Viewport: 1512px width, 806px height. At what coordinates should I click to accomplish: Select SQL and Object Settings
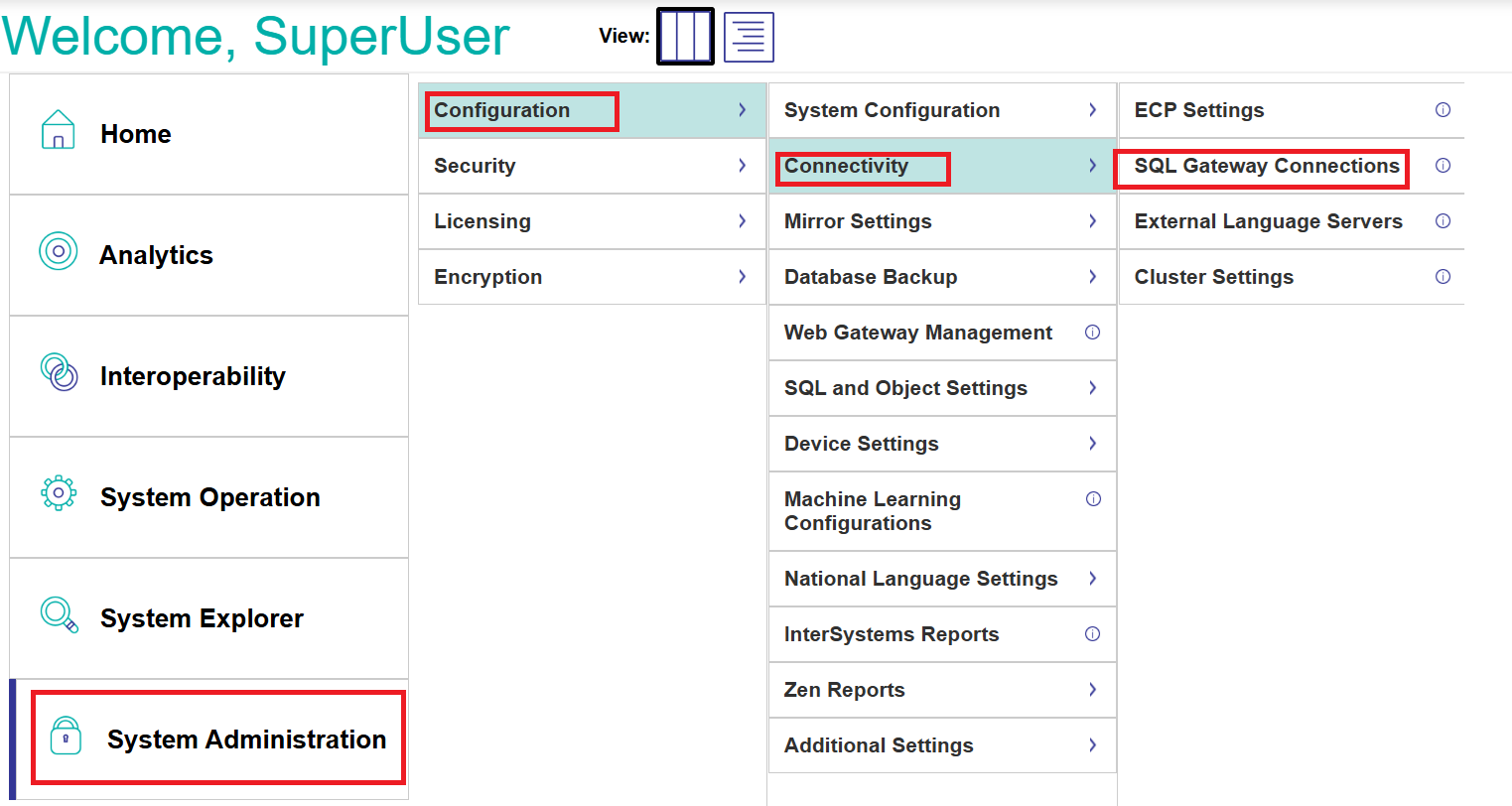[905, 388]
